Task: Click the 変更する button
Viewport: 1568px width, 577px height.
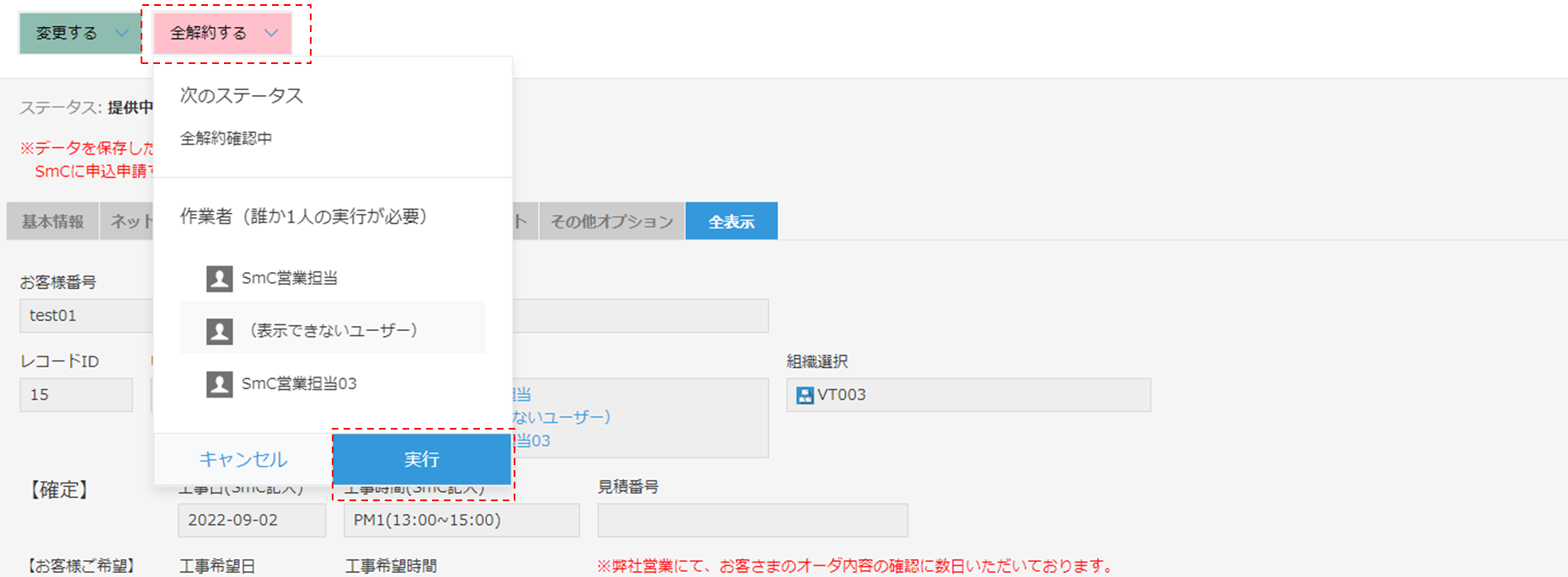Action: [80, 33]
